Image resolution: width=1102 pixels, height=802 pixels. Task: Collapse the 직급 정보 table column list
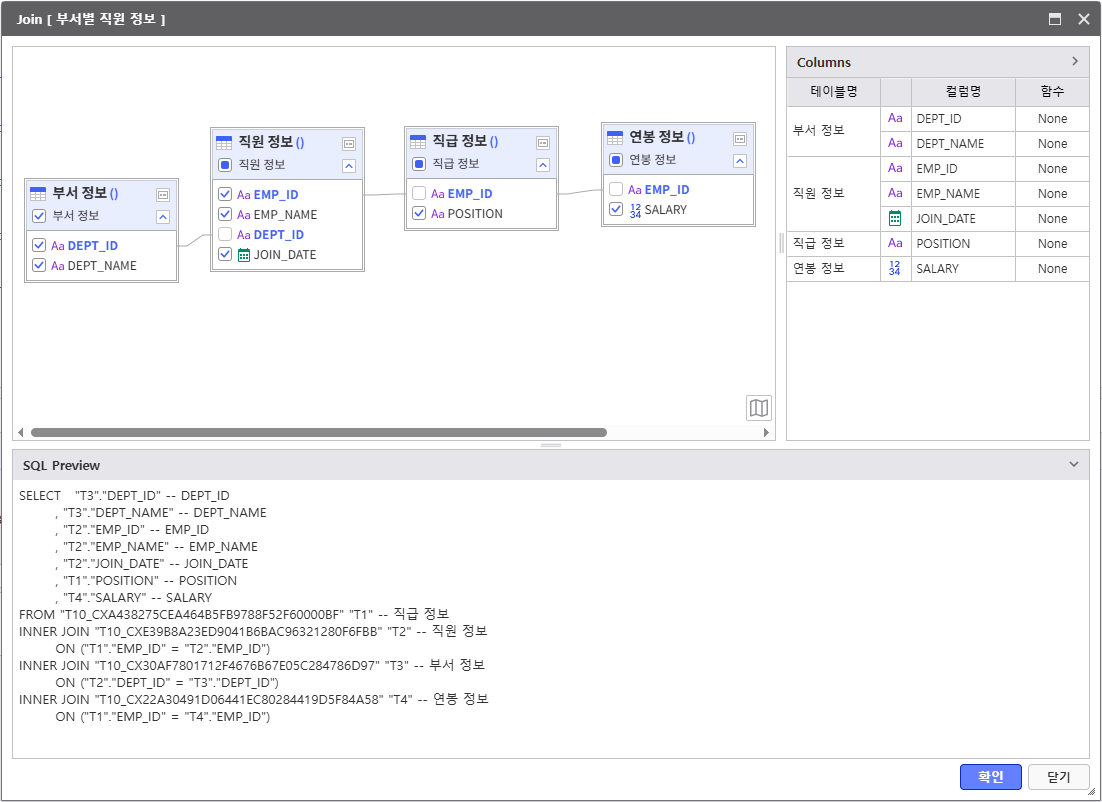pos(543,165)
